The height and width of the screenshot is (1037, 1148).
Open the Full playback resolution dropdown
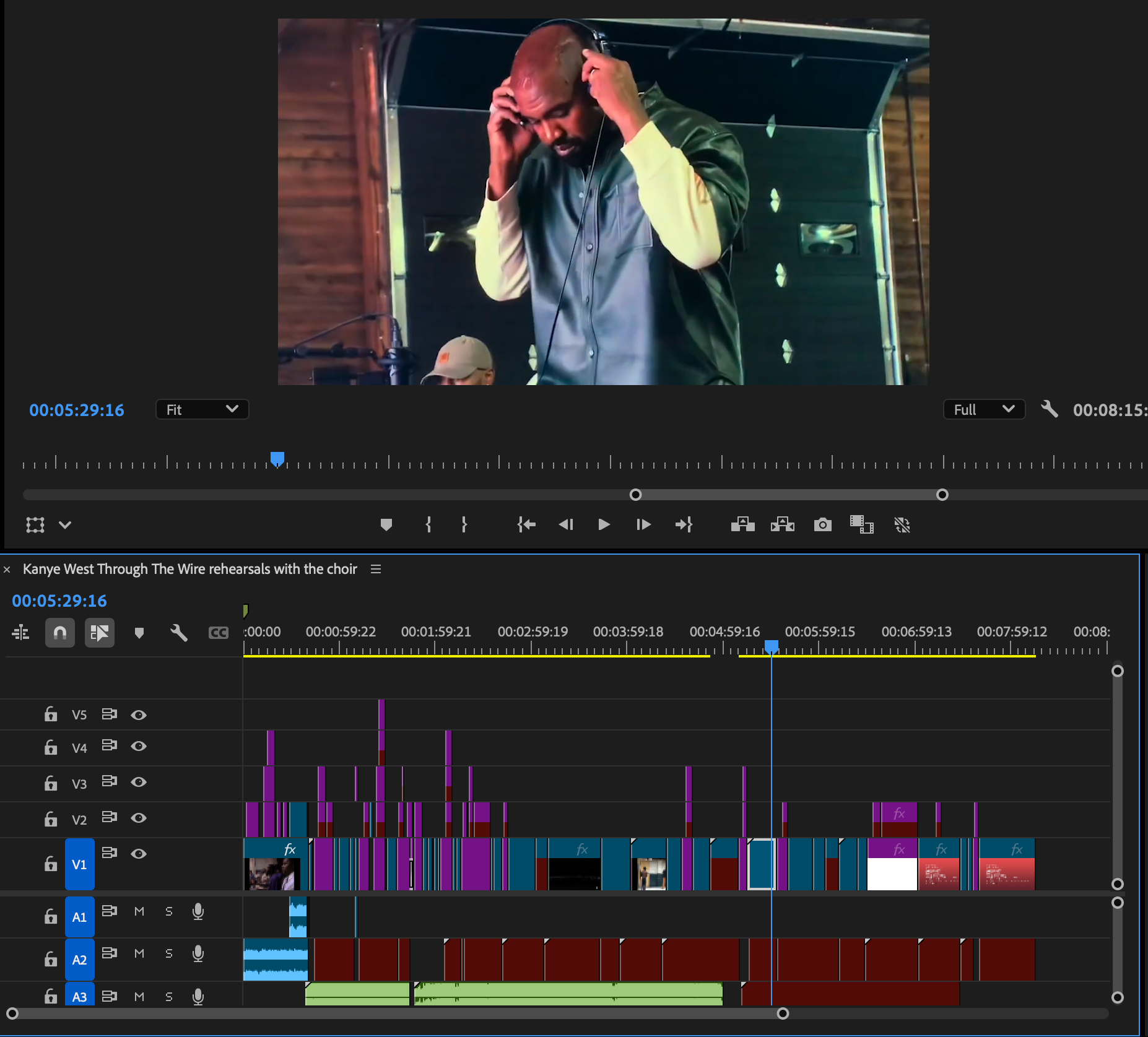[983, 410]
